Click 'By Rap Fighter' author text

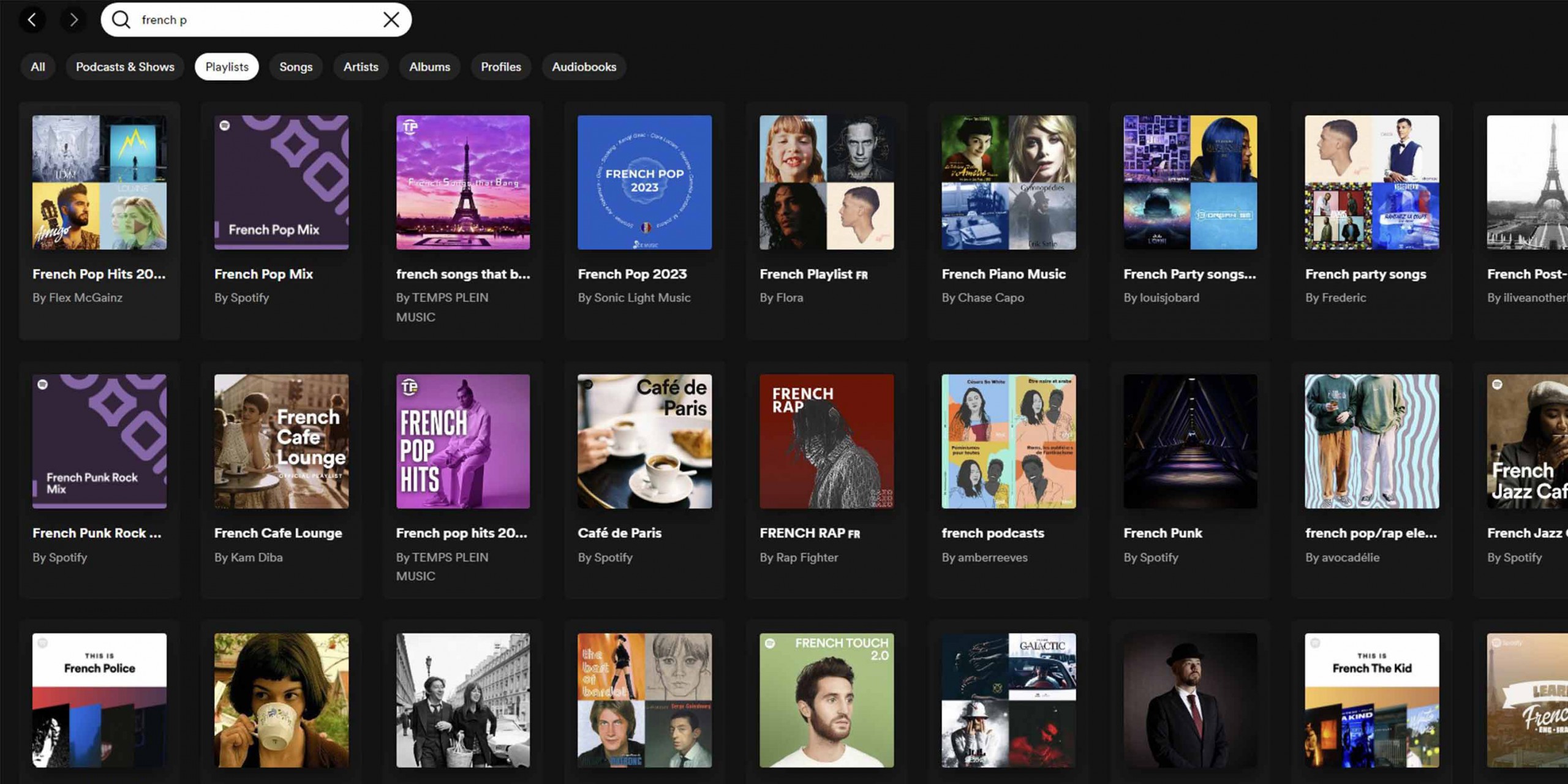click(x=799, y=557)
